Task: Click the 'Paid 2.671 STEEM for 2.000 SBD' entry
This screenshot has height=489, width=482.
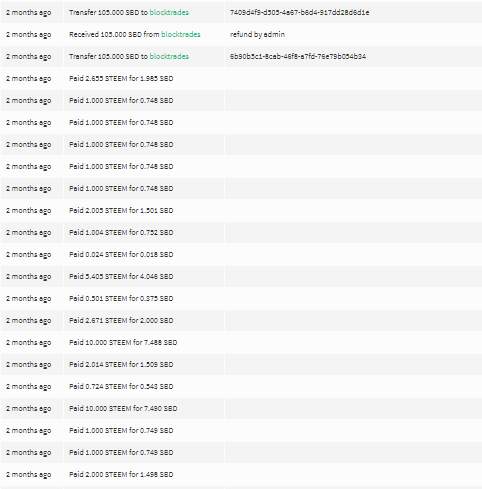Action: pos(121,321)
